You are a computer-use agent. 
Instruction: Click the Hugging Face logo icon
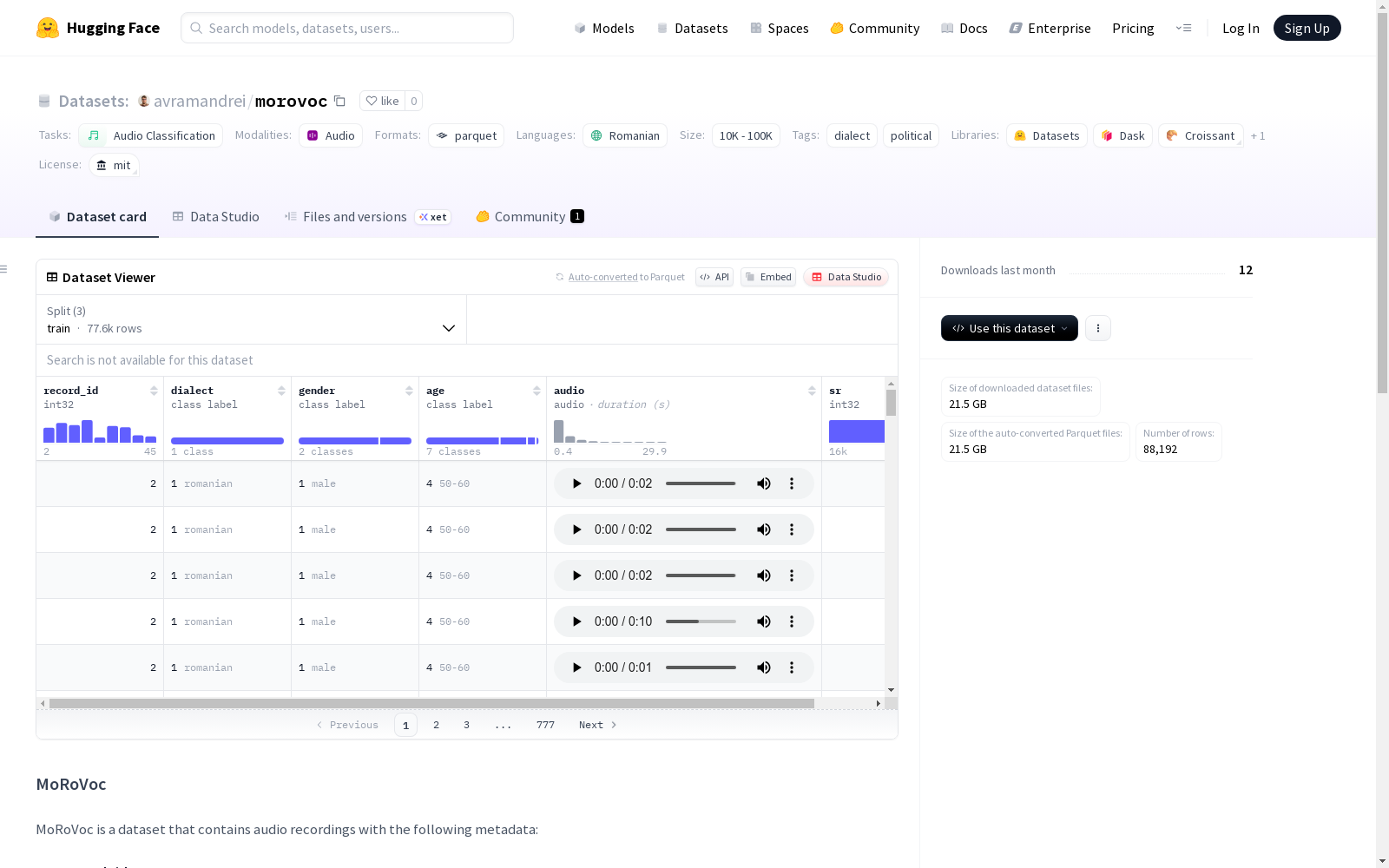[x=48, y=28]
